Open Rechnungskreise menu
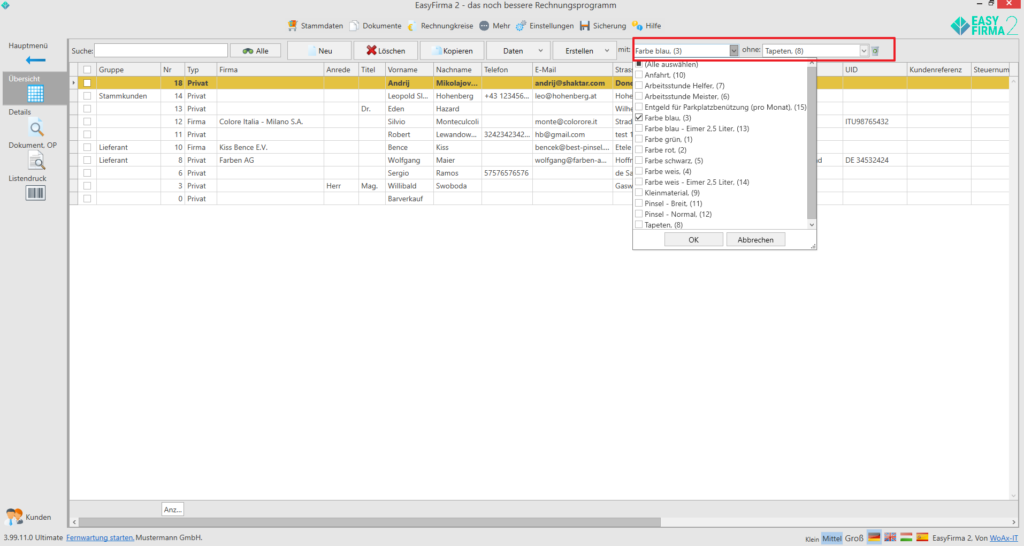This screenshot has height=546, width=1024. tap(440, 25)
